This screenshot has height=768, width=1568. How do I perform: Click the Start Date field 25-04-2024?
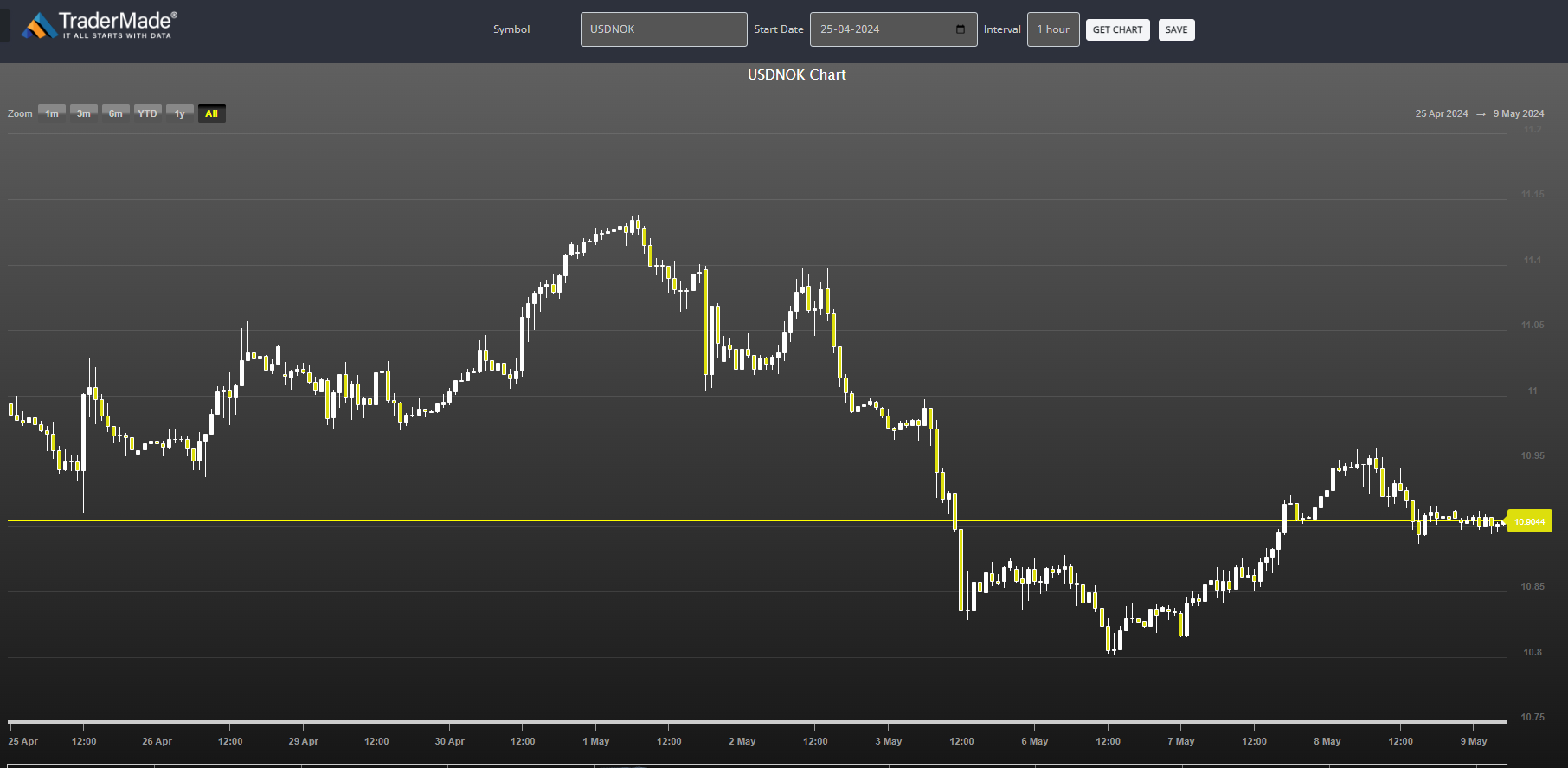pos(893,29)
